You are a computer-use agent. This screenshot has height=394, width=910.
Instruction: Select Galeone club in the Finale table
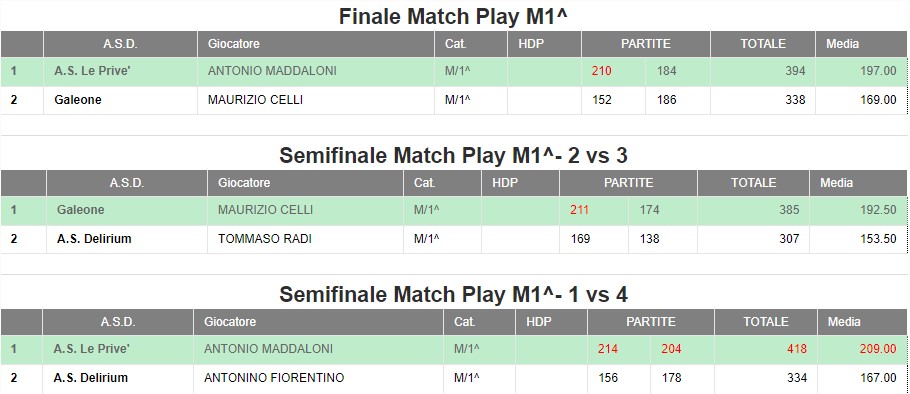pyautogui.click(x=78, y=100)
